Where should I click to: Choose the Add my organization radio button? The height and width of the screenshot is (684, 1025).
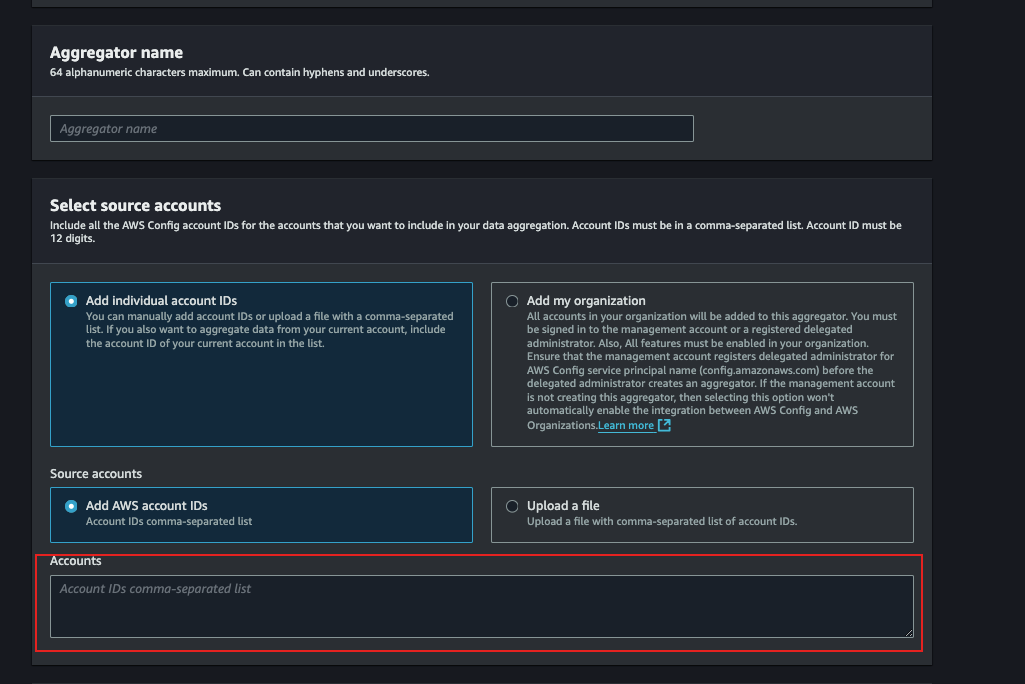(x=512, y=301)
